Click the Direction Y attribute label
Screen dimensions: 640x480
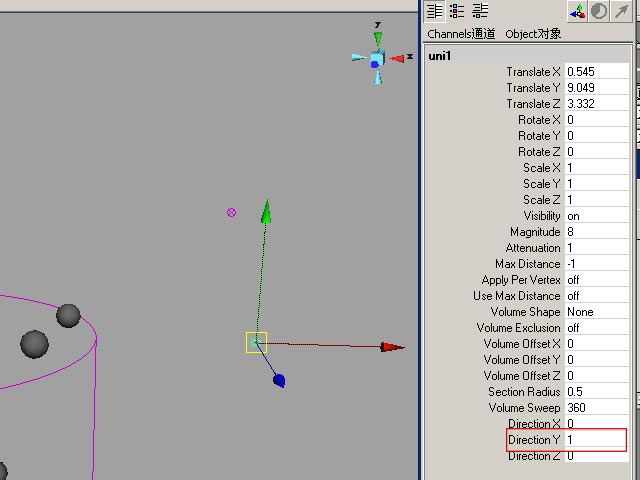[534, 440]
